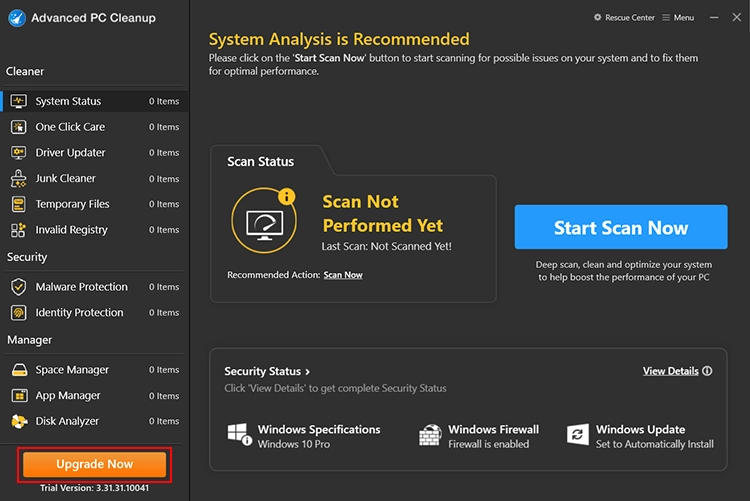Open the View Details link
The image size is (750, 501).
pos(671,371)
